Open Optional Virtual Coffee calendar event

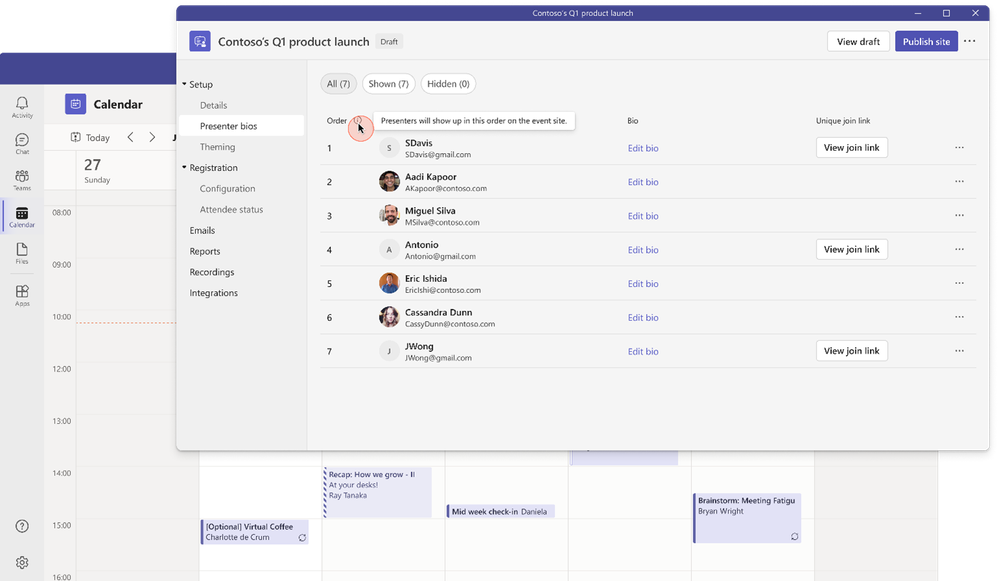255,531
